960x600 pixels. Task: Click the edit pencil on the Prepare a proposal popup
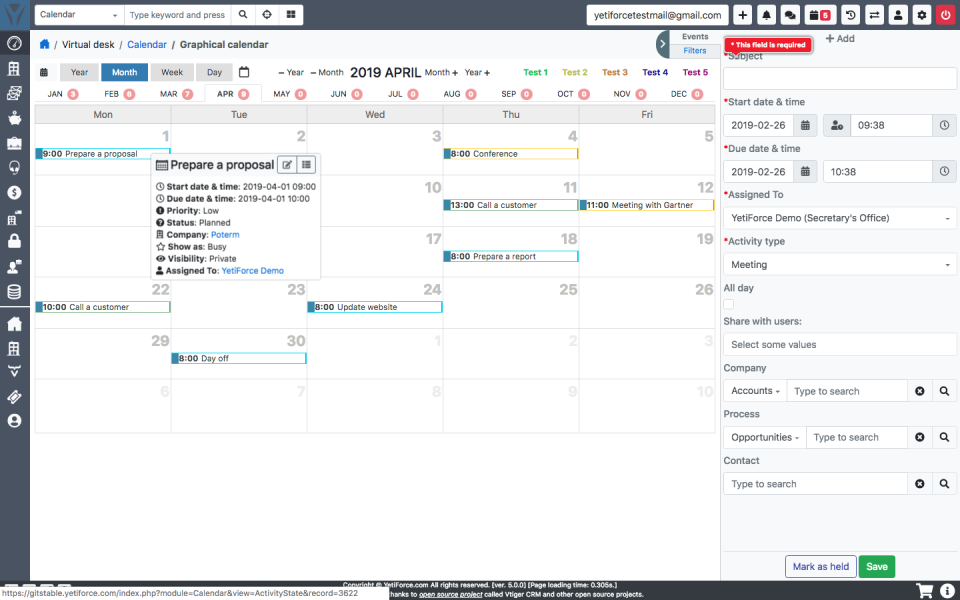coord(289,164)
